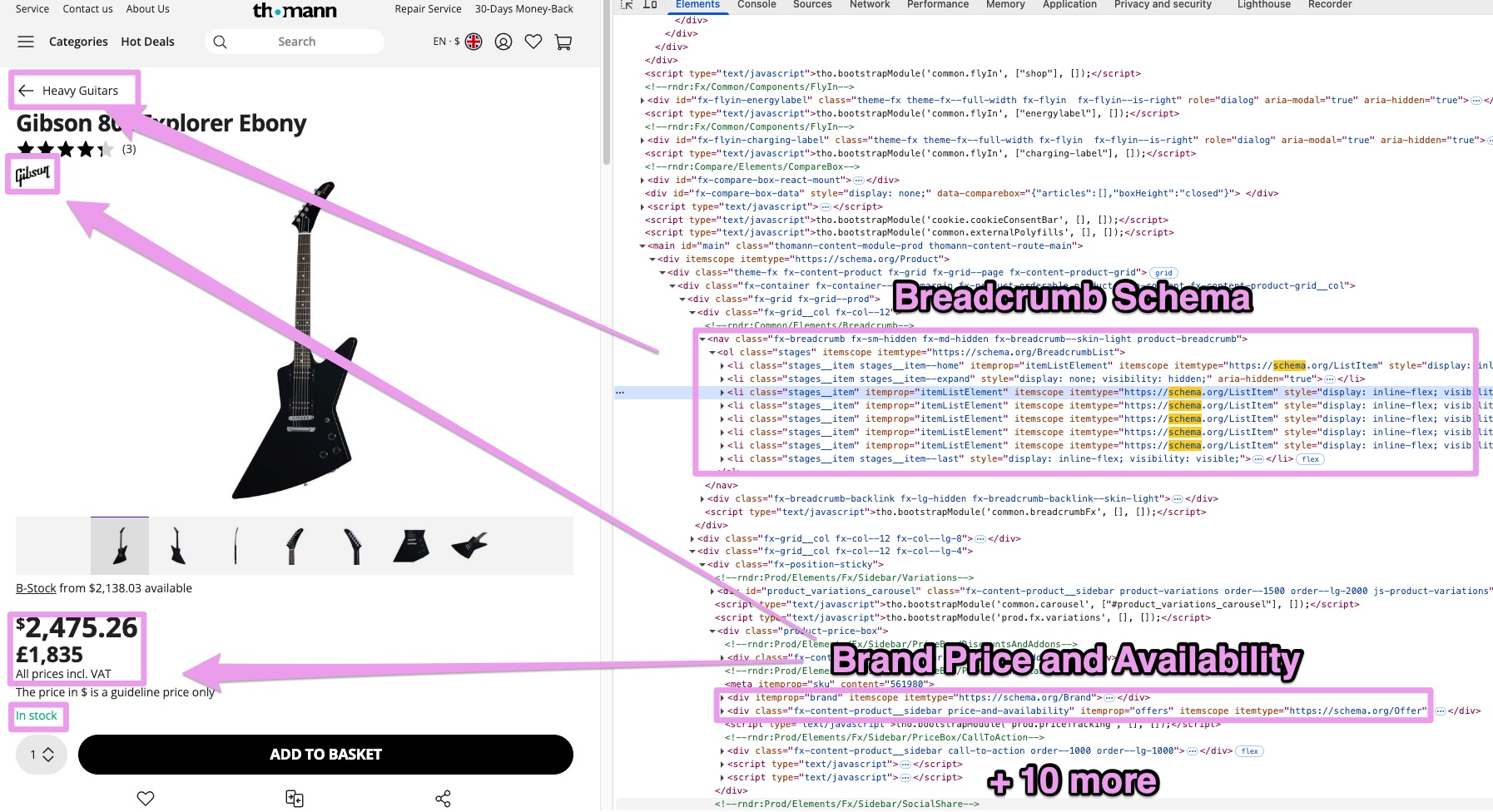This screenshot has height=812, width=1493.
Task: Add product to wishlist with bottom heart icon
Action: pyautogui.click(x=146, y=799)
